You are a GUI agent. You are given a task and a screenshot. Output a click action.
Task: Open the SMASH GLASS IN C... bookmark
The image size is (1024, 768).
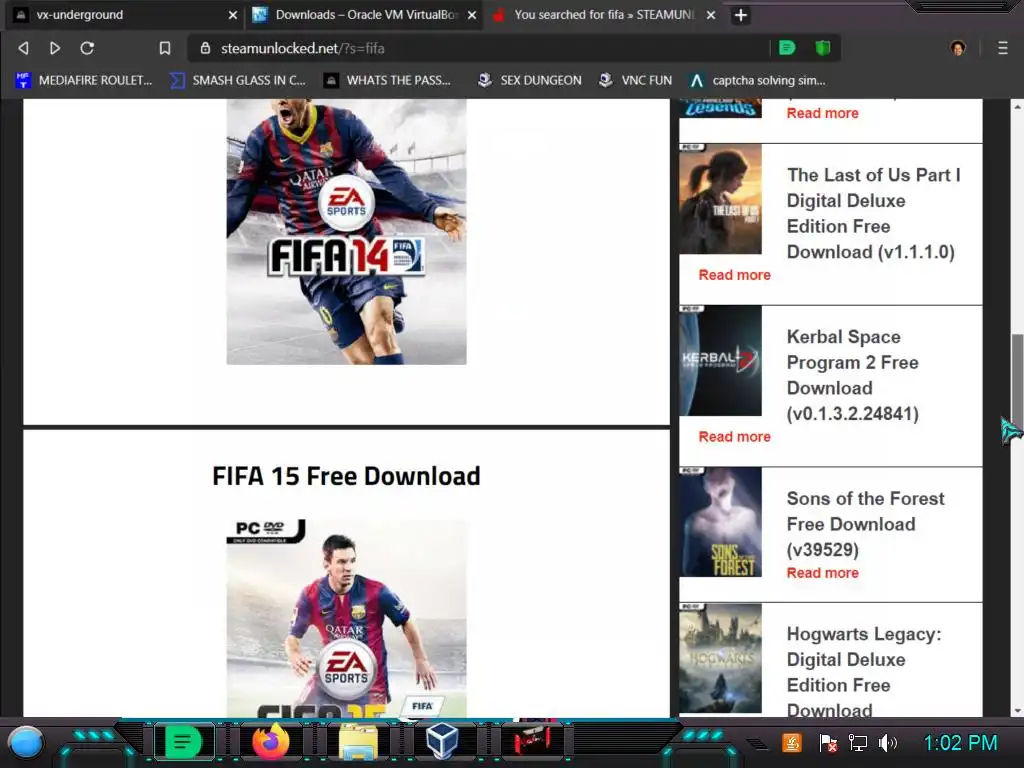point(238,80)
